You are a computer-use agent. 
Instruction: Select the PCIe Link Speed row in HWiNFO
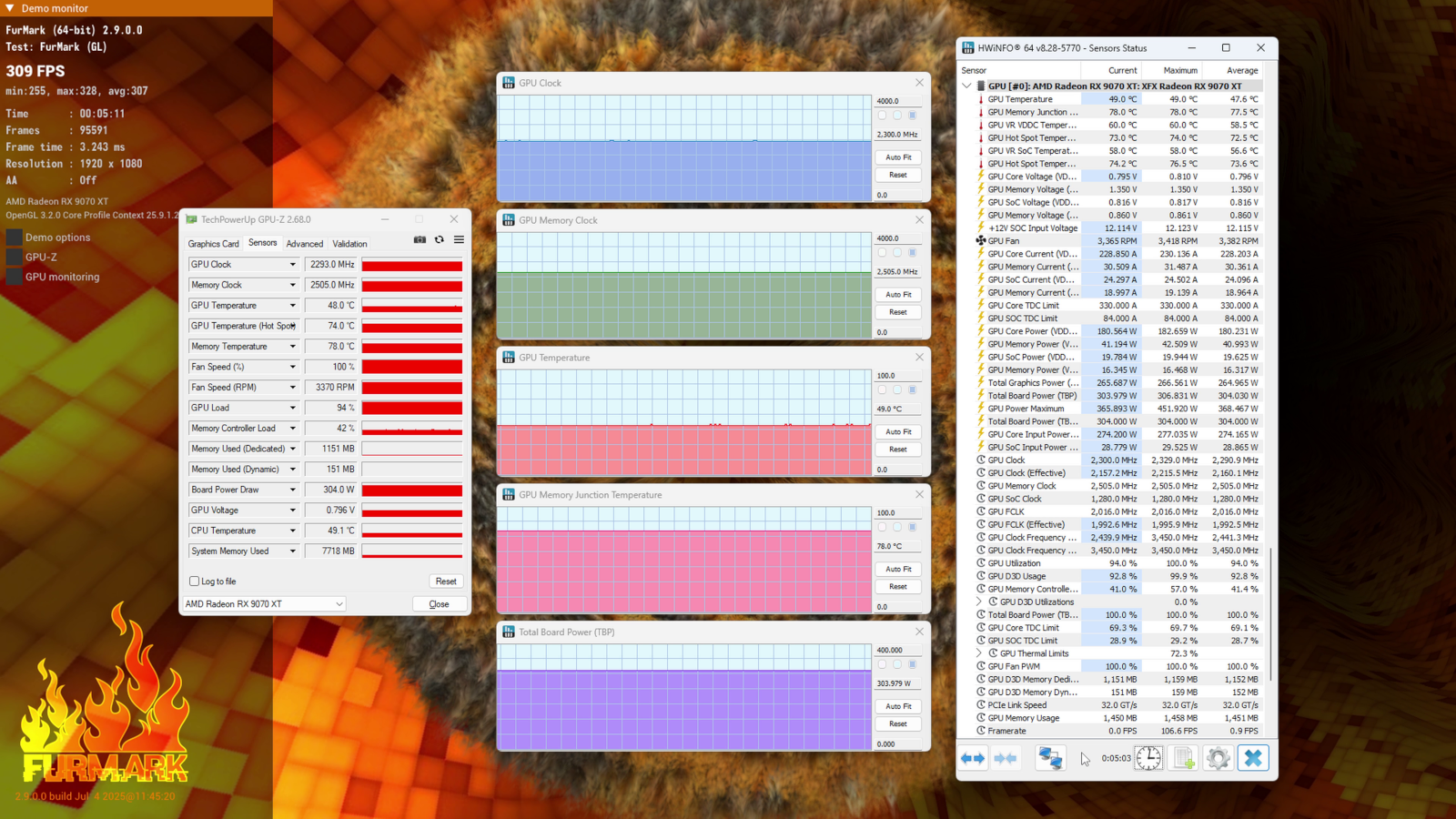tap(1118, 705)
